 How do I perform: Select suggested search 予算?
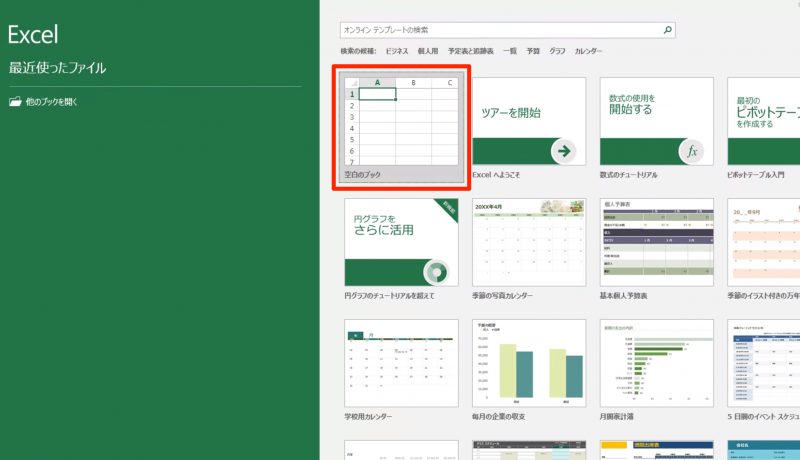pyautogui.click(x=533, y=51)
